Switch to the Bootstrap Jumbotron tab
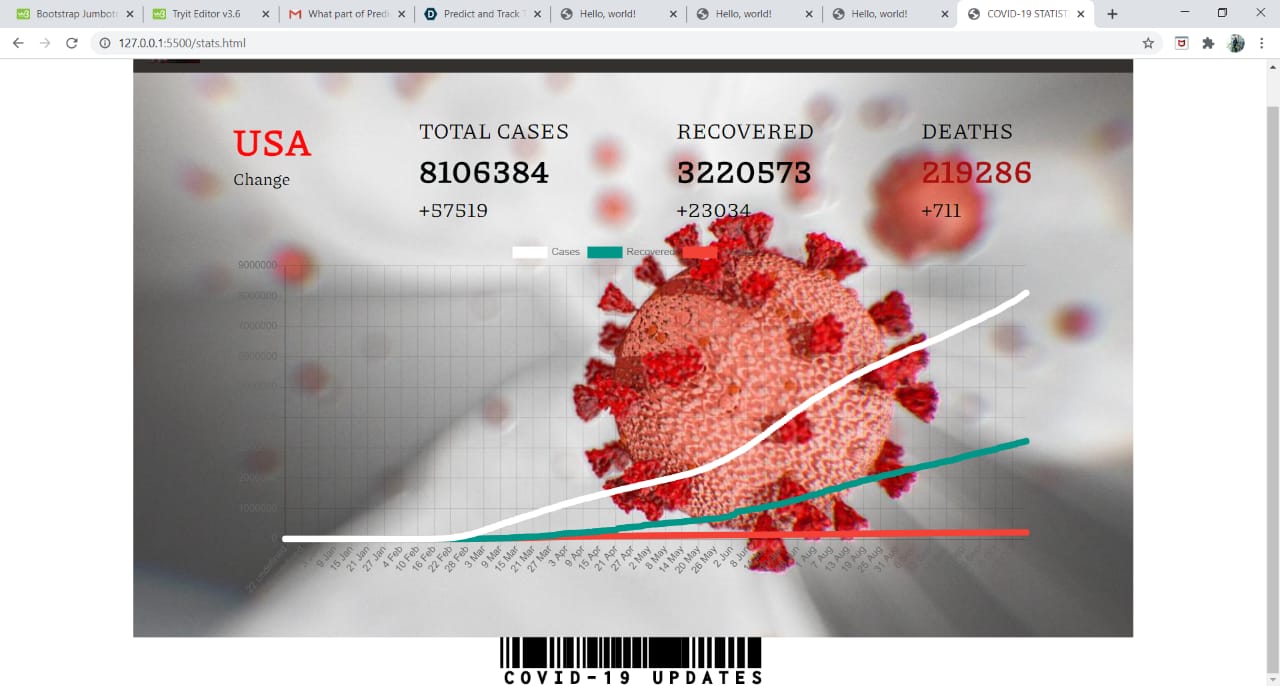This screenshot has height=686, width=1280. coord(74,14)
